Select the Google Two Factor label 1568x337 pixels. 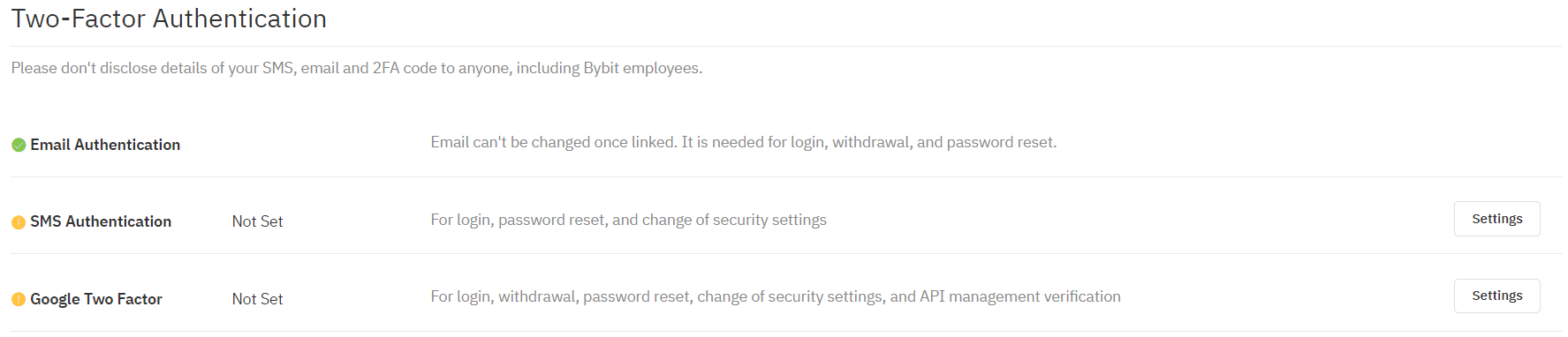coord(96,299)
